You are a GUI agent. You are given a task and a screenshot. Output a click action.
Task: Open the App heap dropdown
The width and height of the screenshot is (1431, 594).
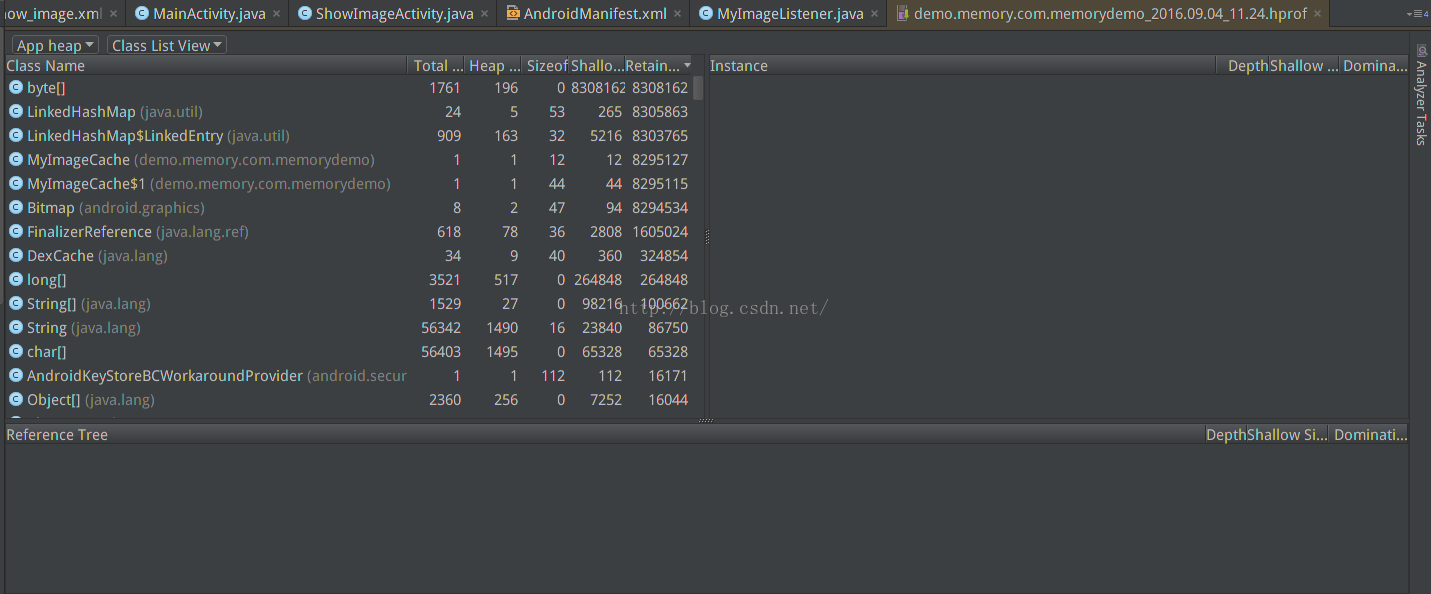pyautogui.click(x=56, y=45)
